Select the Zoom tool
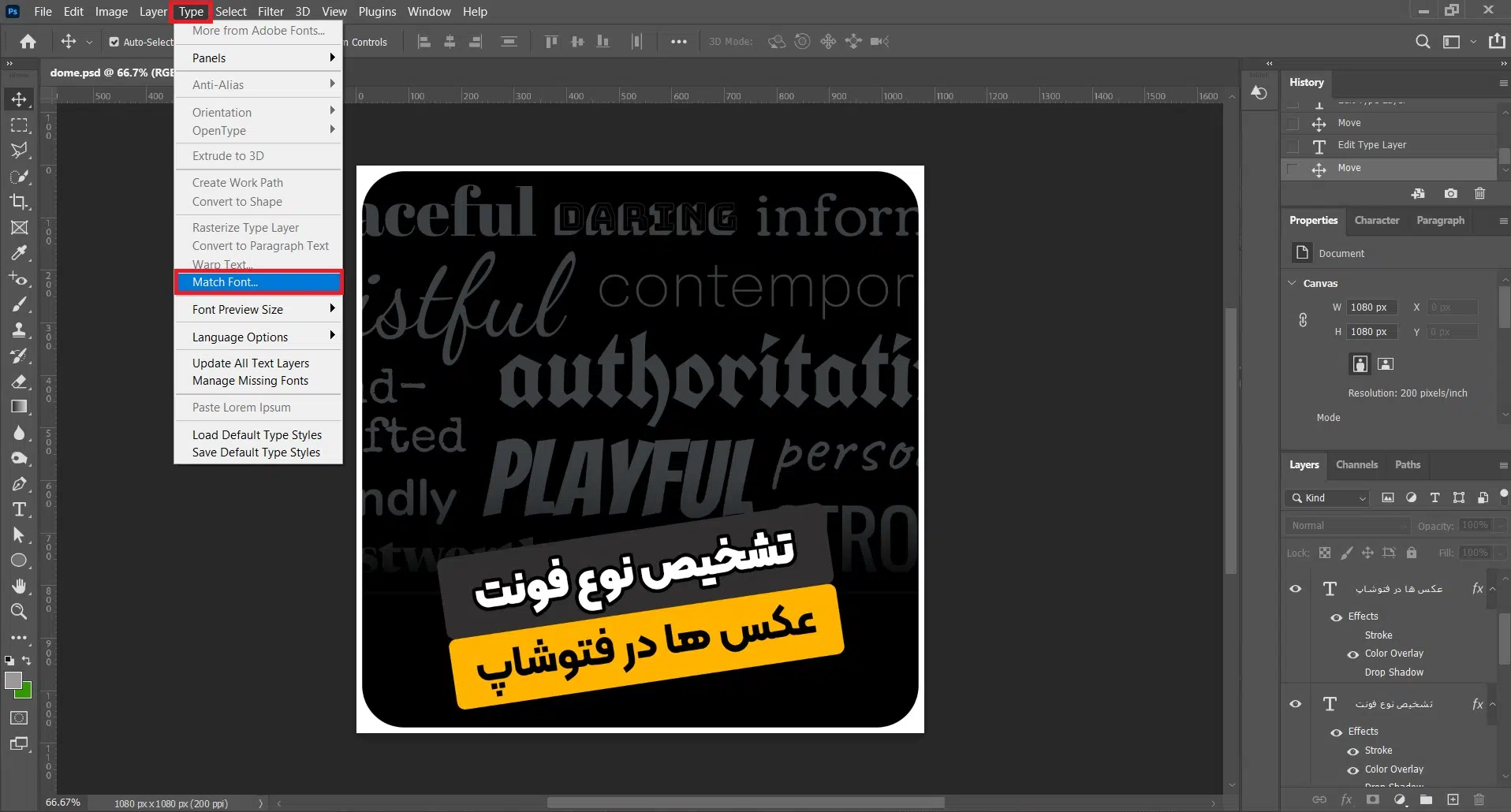 (x=19, y=612)
